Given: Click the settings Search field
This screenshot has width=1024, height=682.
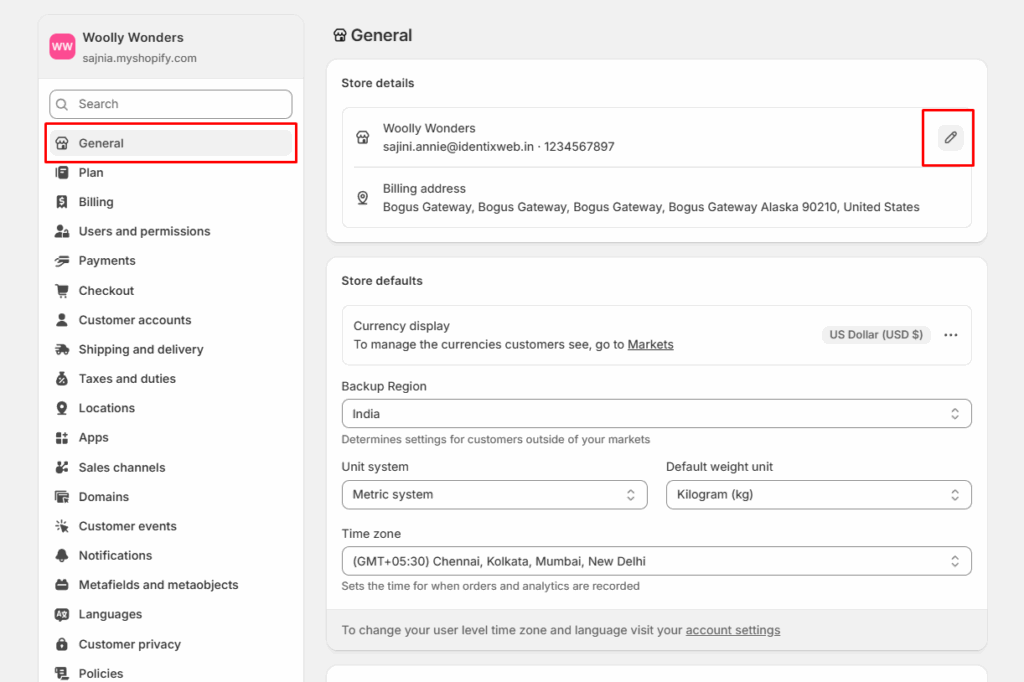Looking at the screenshot, I should (171, 104).
